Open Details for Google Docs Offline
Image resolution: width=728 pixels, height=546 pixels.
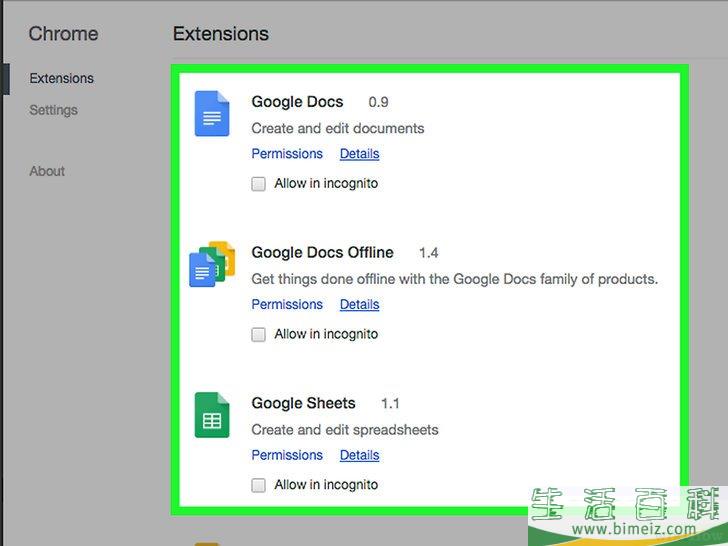click(359, 305)
